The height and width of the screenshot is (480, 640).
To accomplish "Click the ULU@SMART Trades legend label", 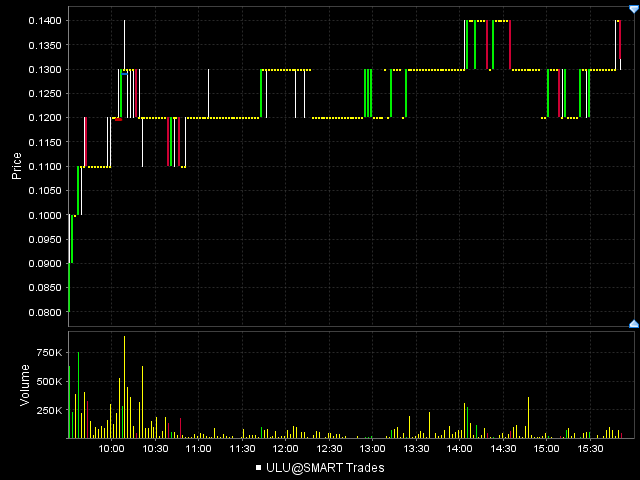I will tap(325, 467).
